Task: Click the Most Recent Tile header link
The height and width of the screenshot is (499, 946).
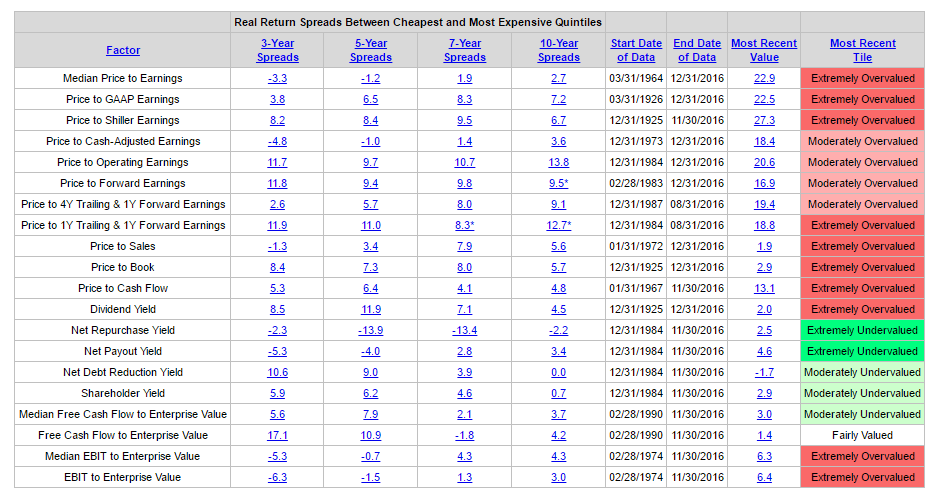Action: click(863, 50)
